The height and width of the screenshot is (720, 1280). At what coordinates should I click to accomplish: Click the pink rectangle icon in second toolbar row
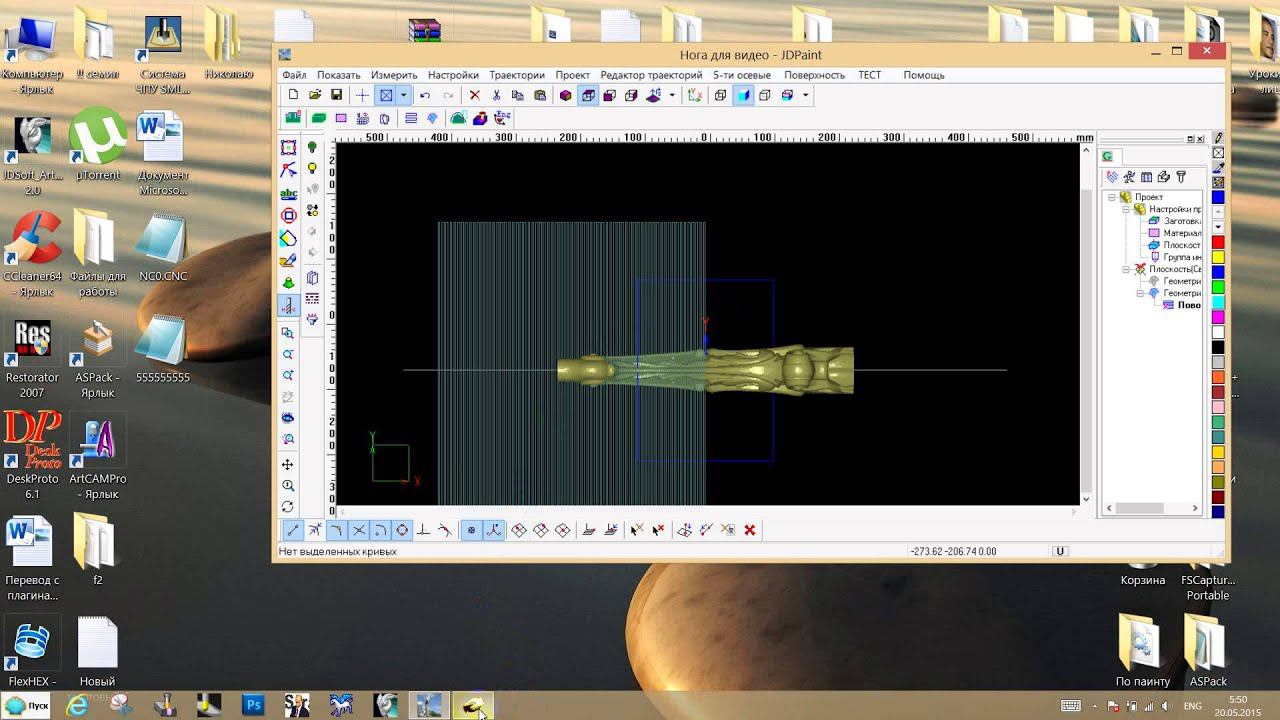click(341, 118)
